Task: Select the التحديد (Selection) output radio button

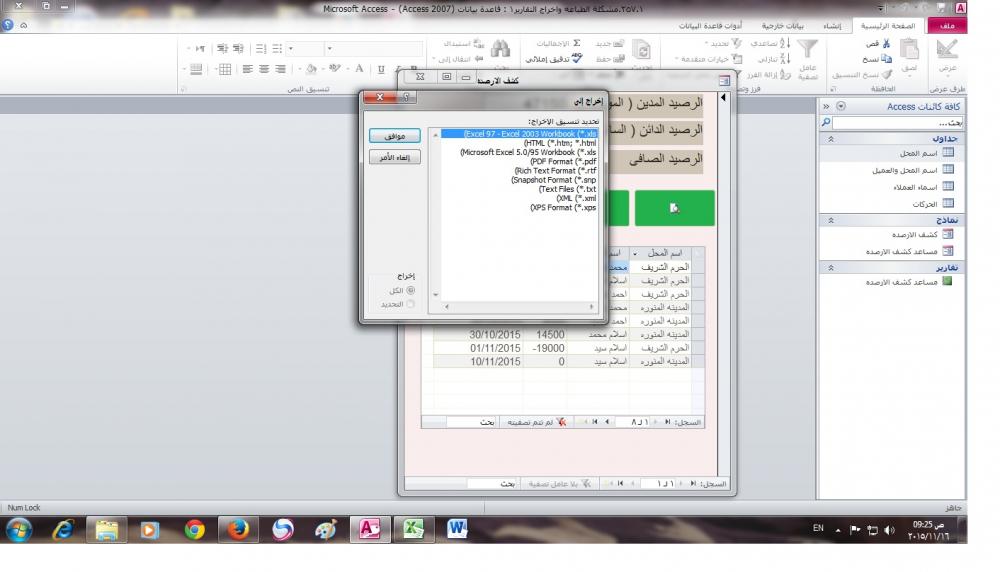Action: pyautogui.click(x=410, y=304)
